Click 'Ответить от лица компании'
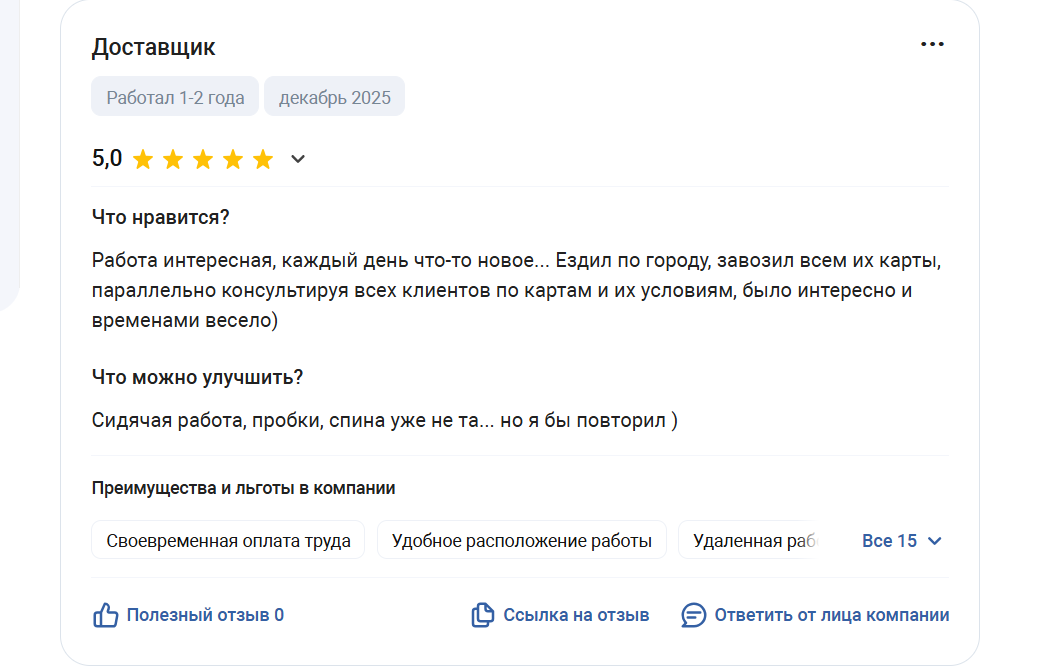 coord(831,615)
